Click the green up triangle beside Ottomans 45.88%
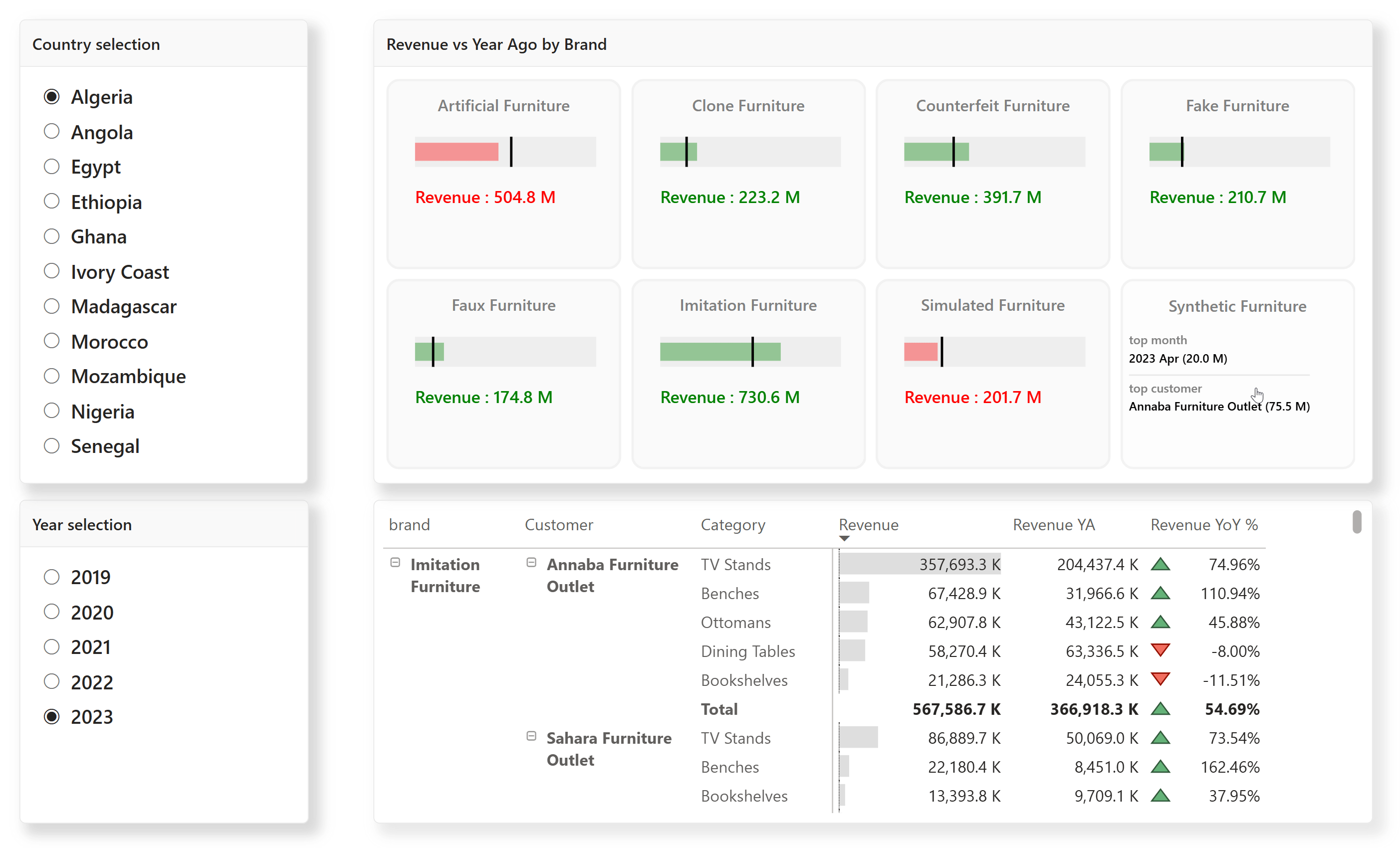 point(1162,622)
